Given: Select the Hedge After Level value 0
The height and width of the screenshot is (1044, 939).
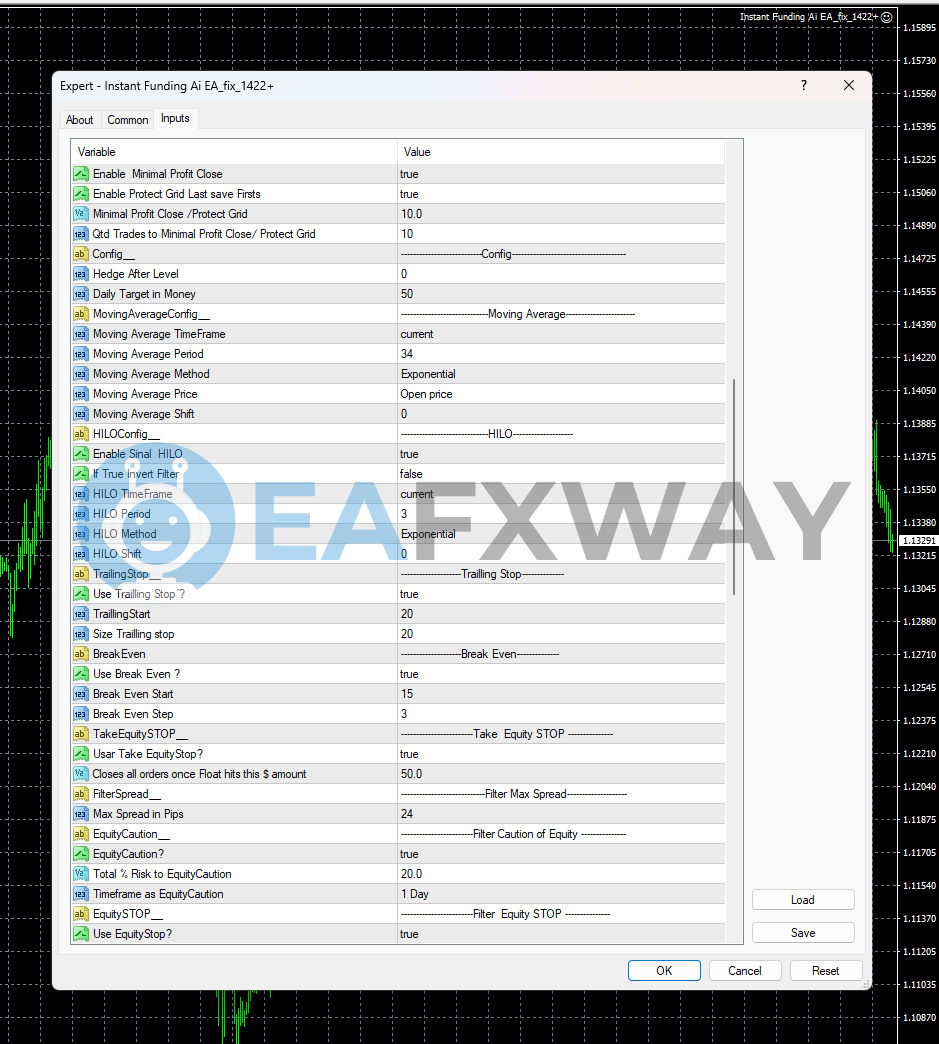Looking at the screenshot, I should 561,274.
